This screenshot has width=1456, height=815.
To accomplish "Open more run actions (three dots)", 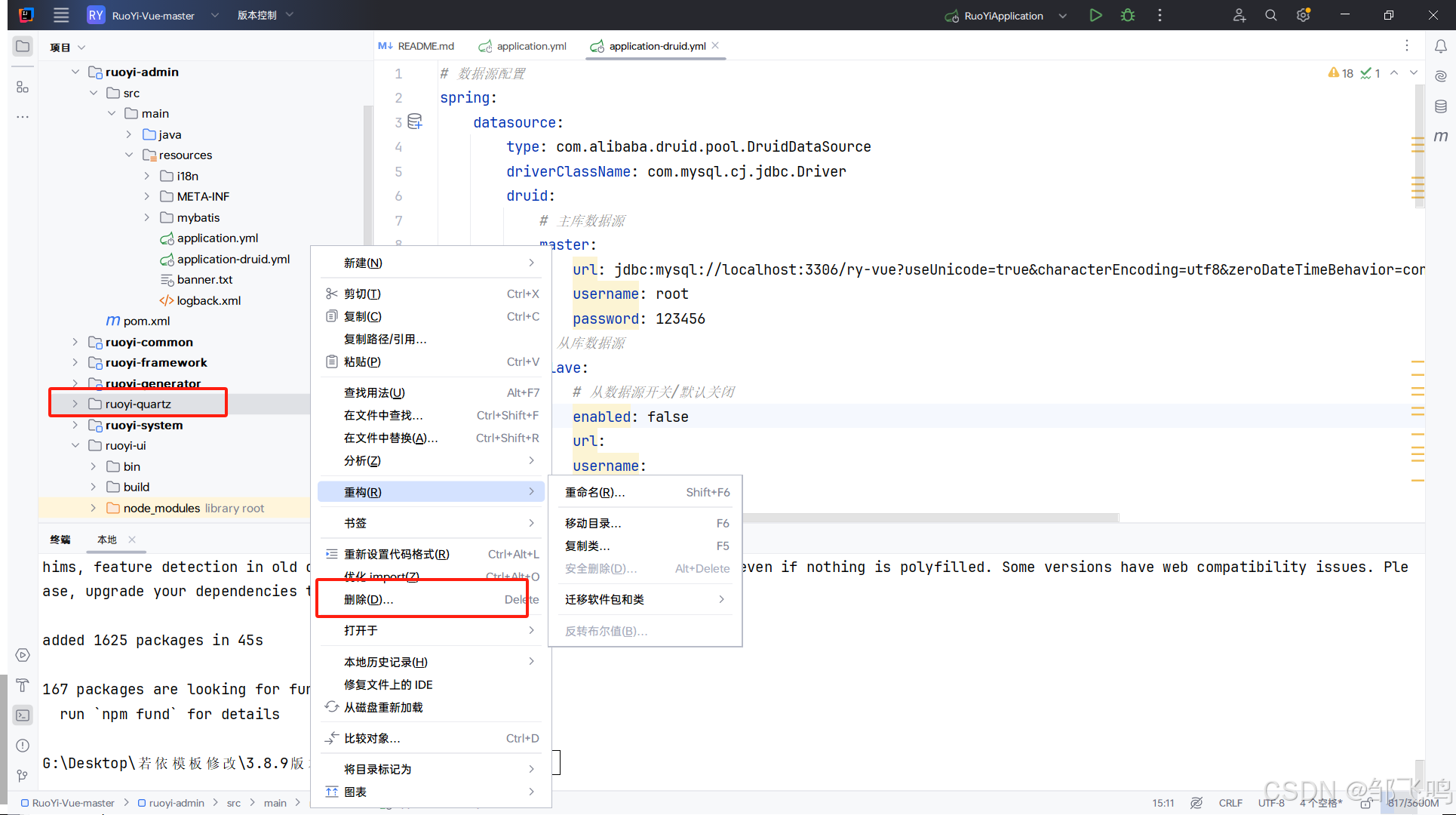I will coord(1160,15).
